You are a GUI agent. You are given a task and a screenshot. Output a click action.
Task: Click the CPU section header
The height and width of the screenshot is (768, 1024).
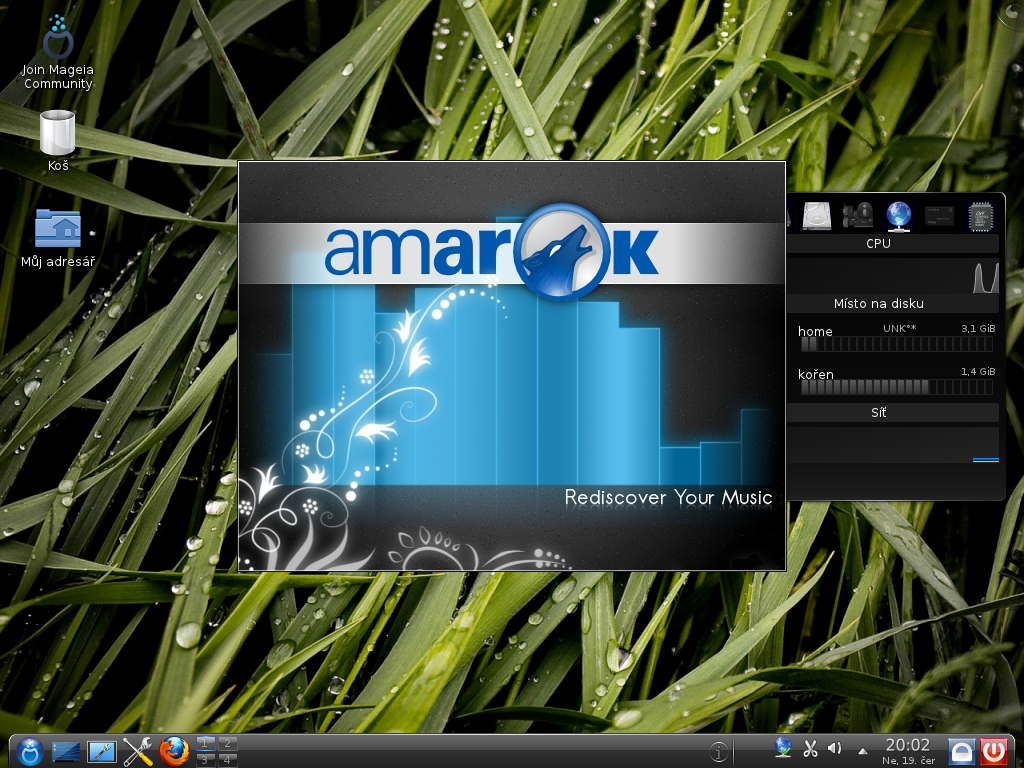point(893,244)
